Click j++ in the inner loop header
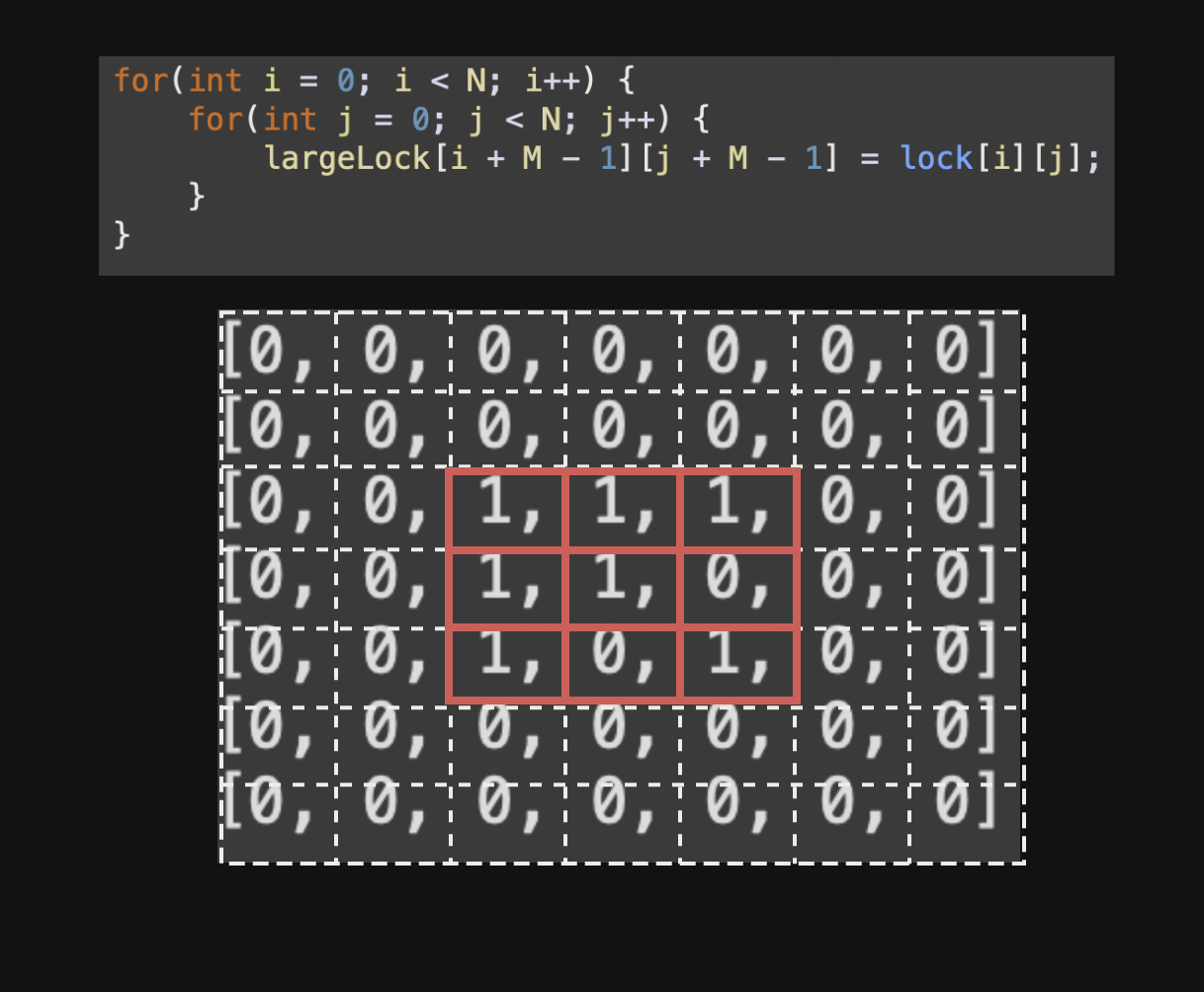This screenshot has width=1204, height=992. [x=629, y=119]
